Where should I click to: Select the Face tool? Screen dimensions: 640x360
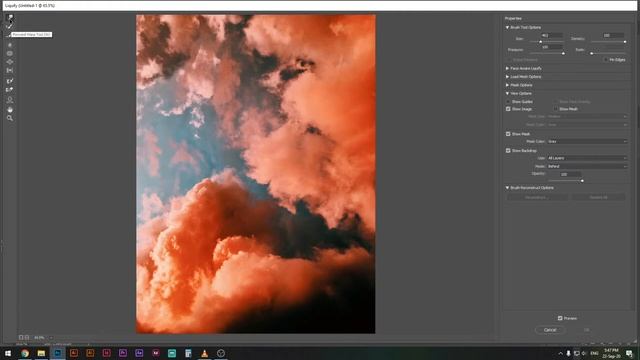click(x=10, y=100)
